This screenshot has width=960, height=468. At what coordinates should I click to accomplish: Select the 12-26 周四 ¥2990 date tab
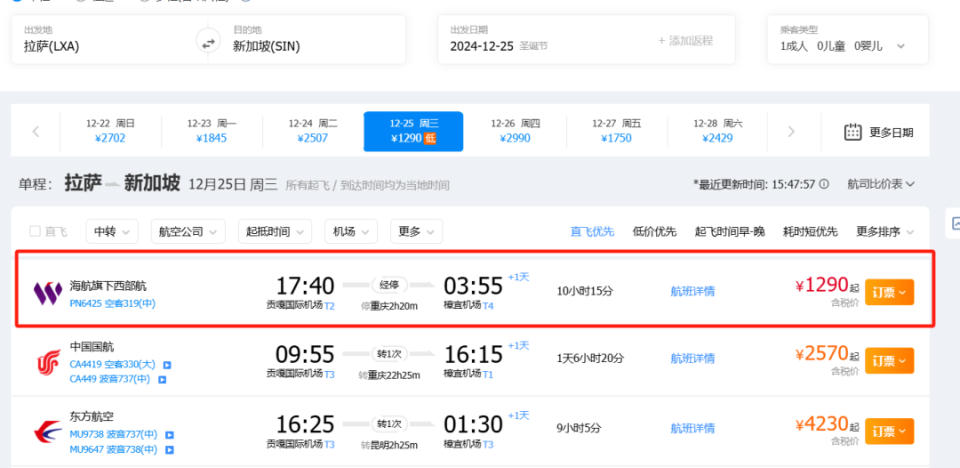point(516,131)
